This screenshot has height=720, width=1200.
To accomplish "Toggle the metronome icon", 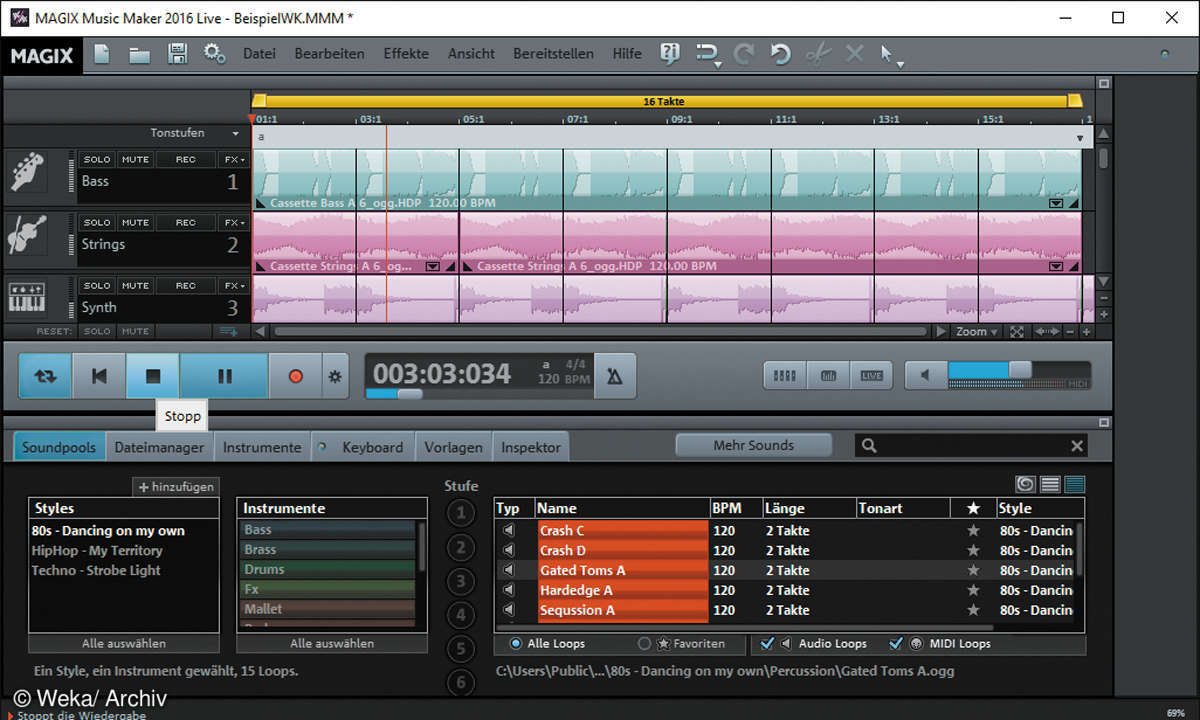I will [x=614, y=376].
